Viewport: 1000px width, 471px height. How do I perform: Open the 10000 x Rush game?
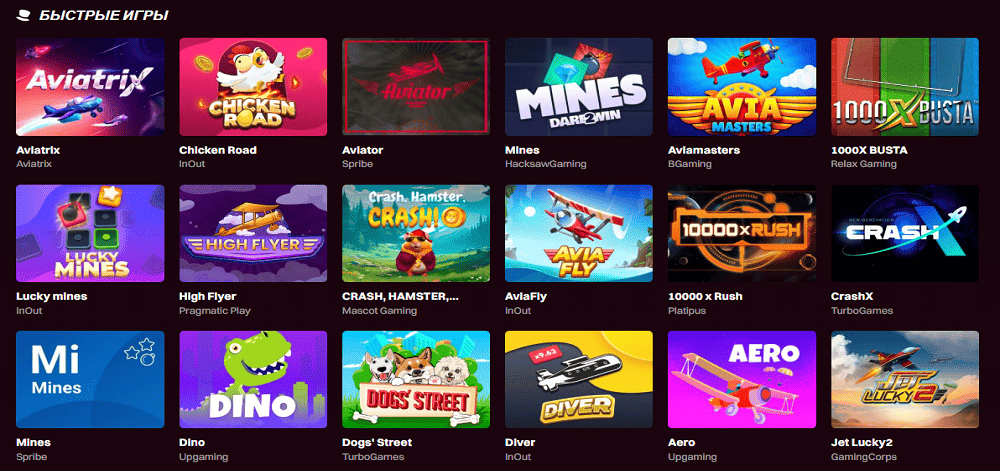click(x=742, y=233)
